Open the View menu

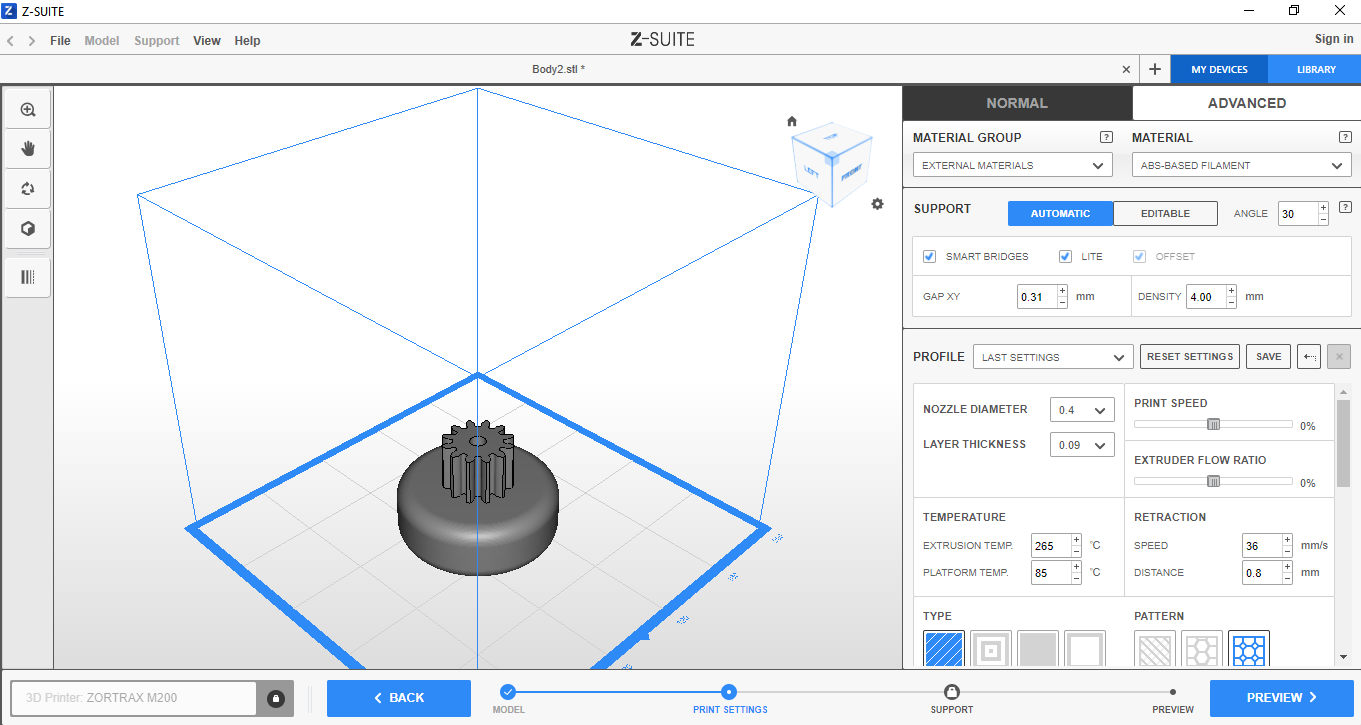tap(207, 41)
